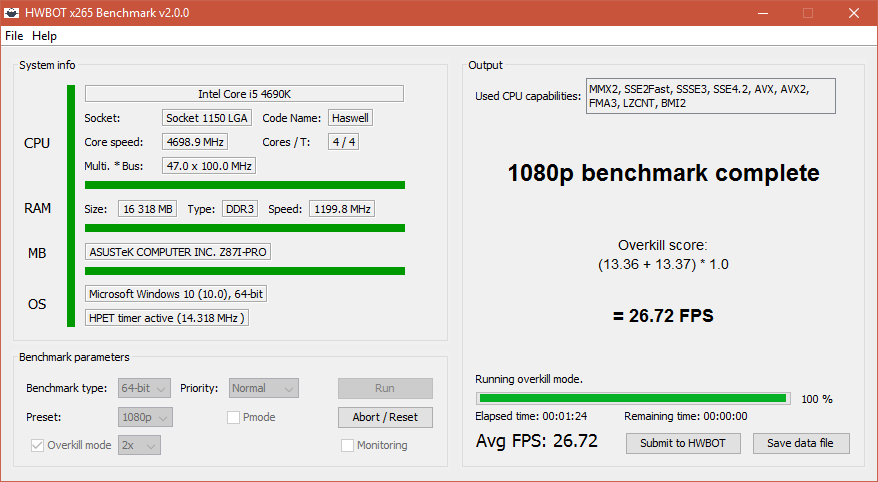Click Save data file button

tap(801, 443)
